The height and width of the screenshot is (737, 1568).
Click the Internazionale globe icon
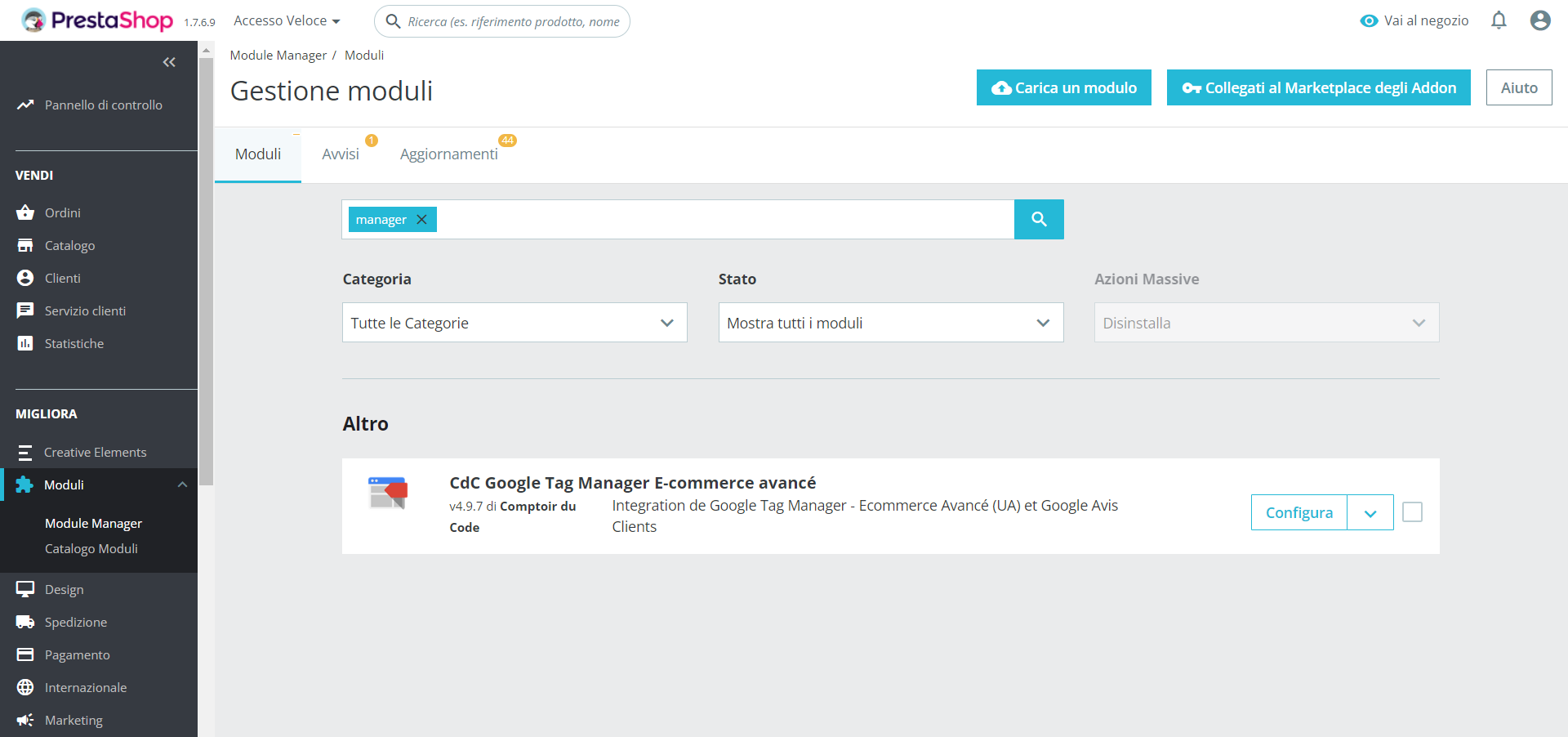pyautogui.click(x=25, y=687)
